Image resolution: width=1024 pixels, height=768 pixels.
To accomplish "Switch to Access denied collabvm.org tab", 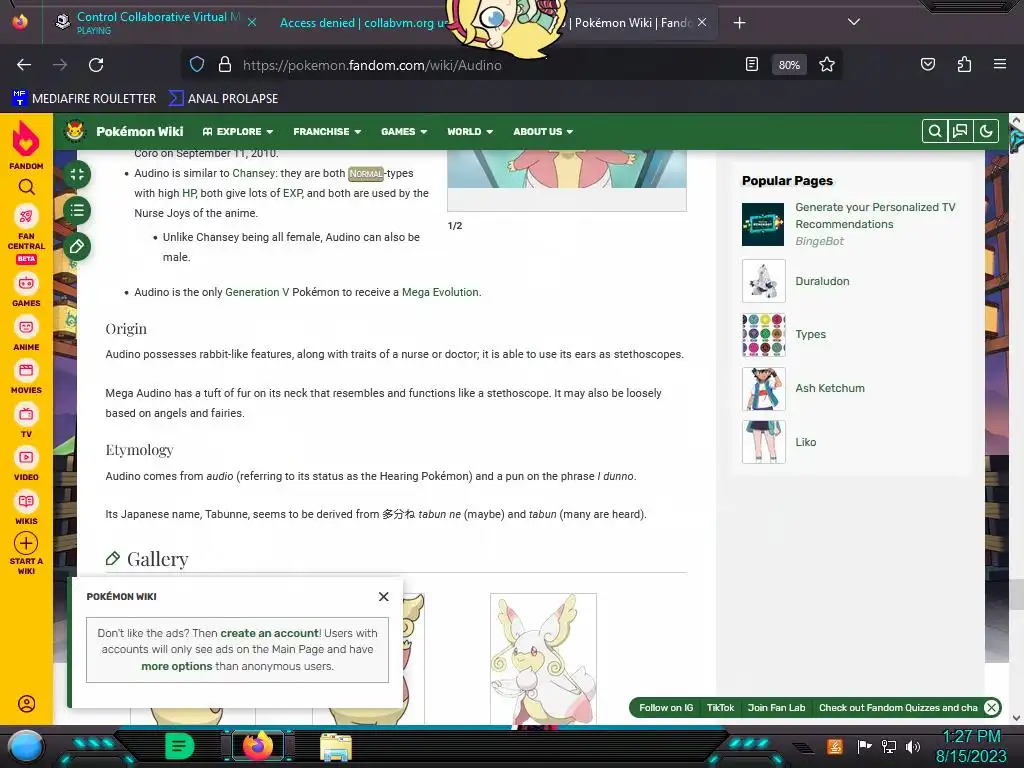I will (361, 23).
